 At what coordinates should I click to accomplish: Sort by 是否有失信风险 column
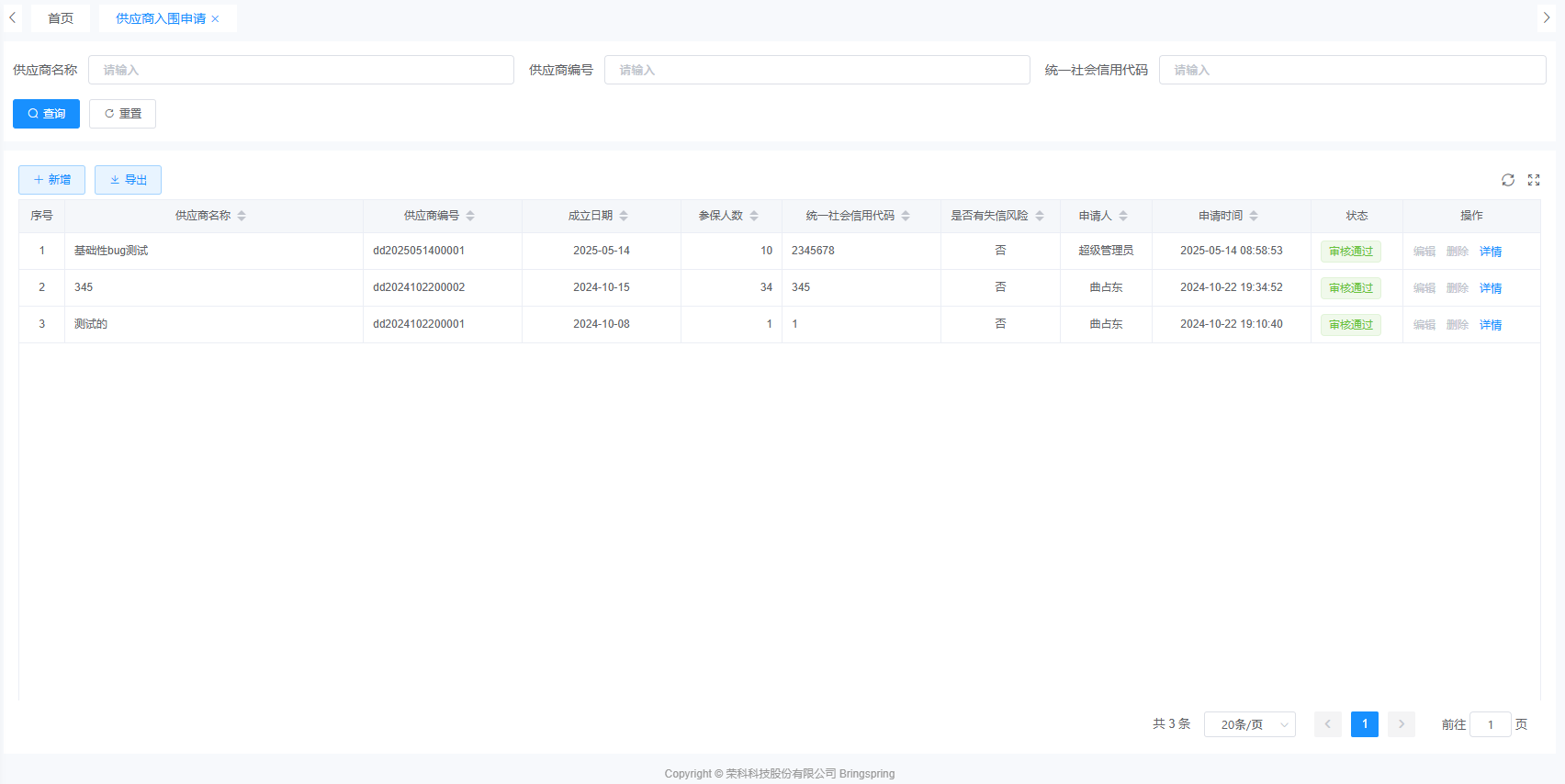click(x=1040, y=216)
